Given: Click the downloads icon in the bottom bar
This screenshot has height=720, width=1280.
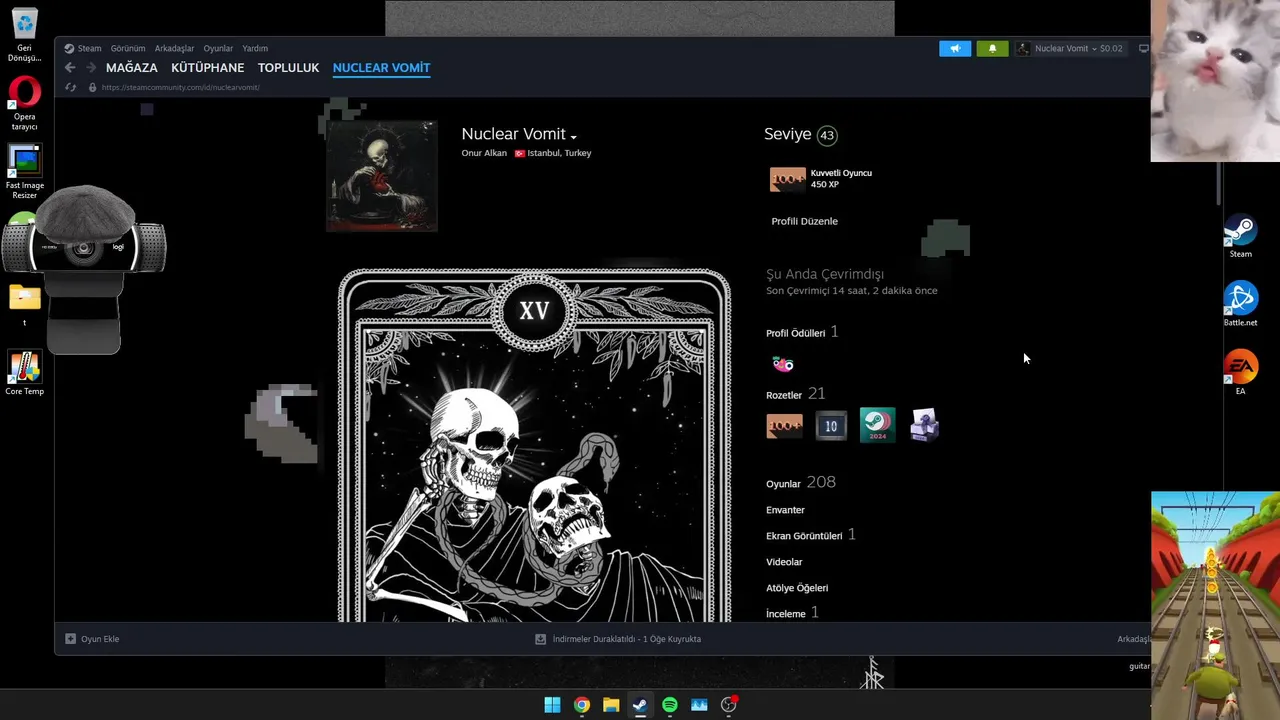Looking at the screenshot, I should (540, 639).
